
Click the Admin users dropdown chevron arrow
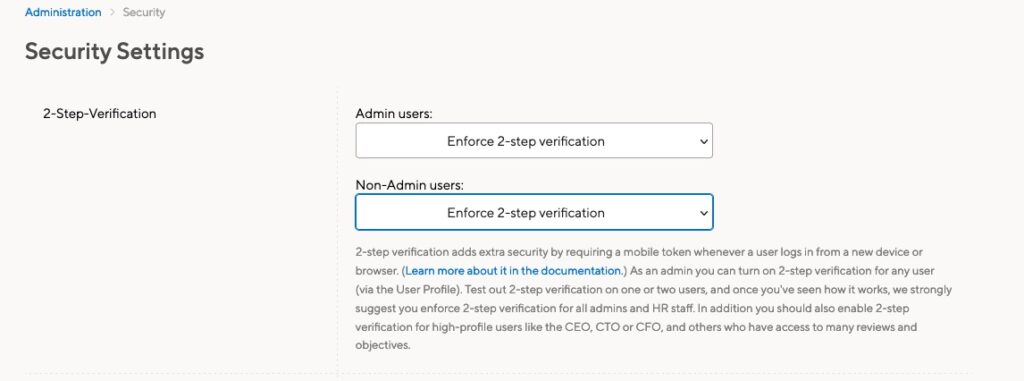coord(703,141)
